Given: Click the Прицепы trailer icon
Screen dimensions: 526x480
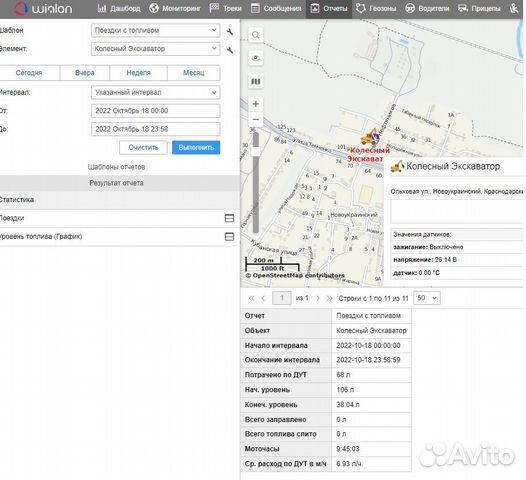Looking at the screenshot, I should point(463,8).
